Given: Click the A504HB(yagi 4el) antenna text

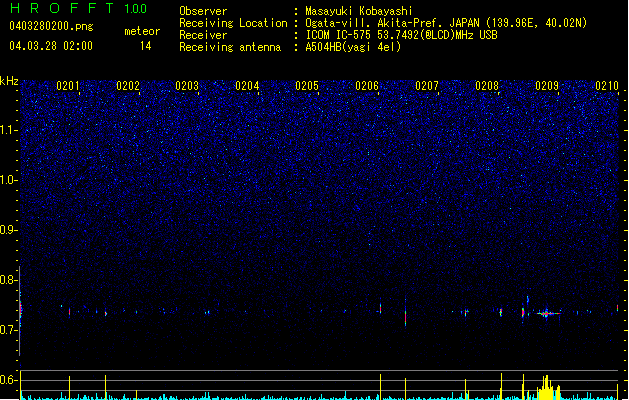Looking at the screenshot, I should pos(353,47).
